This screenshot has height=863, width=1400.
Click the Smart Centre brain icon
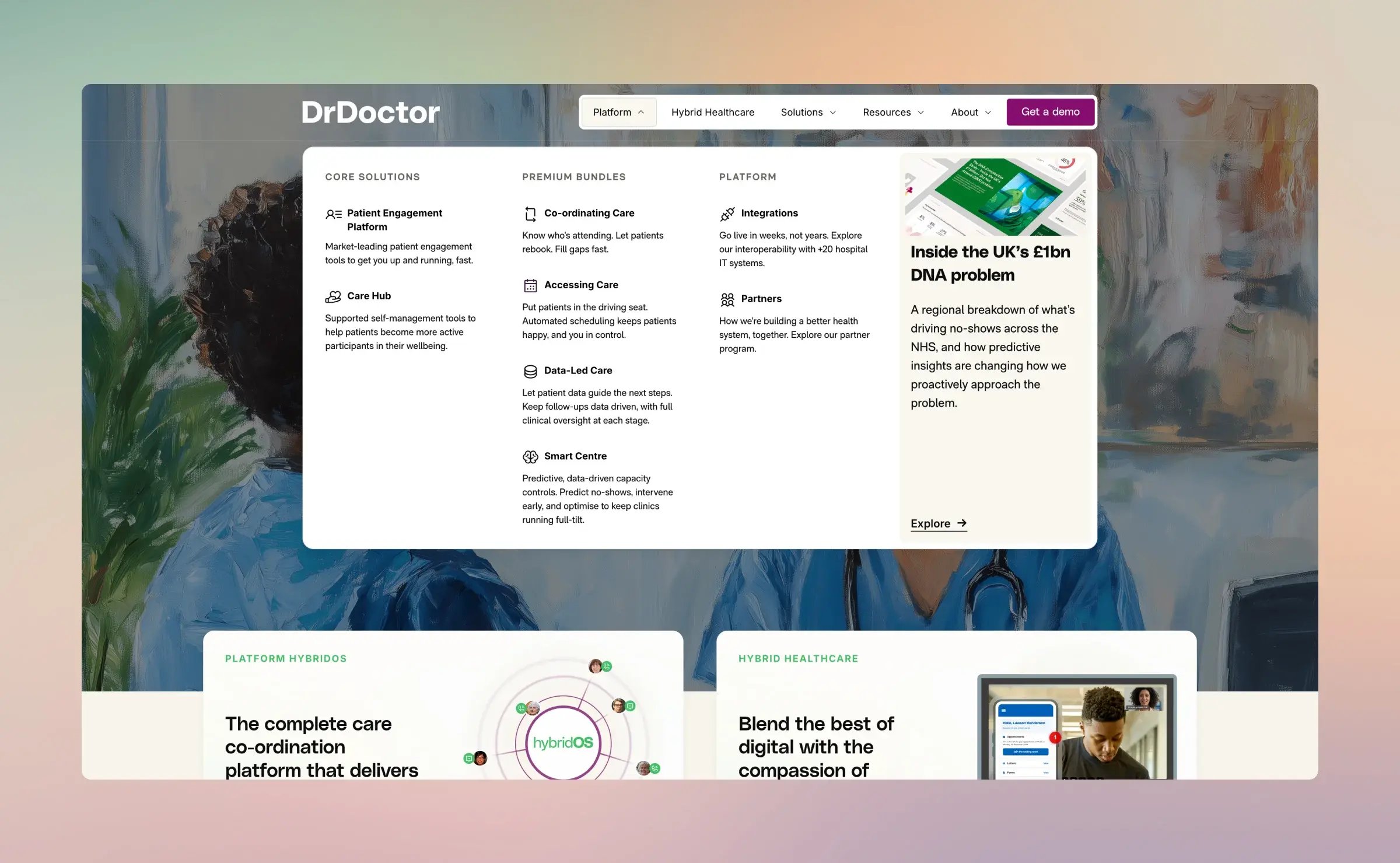[530, 457]
